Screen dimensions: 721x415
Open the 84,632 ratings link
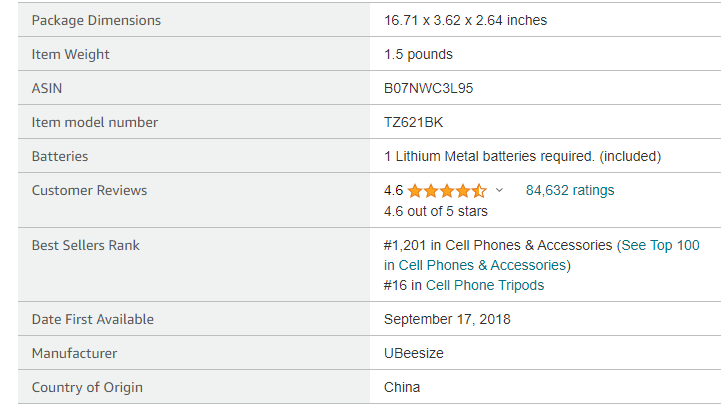point(570,190)
